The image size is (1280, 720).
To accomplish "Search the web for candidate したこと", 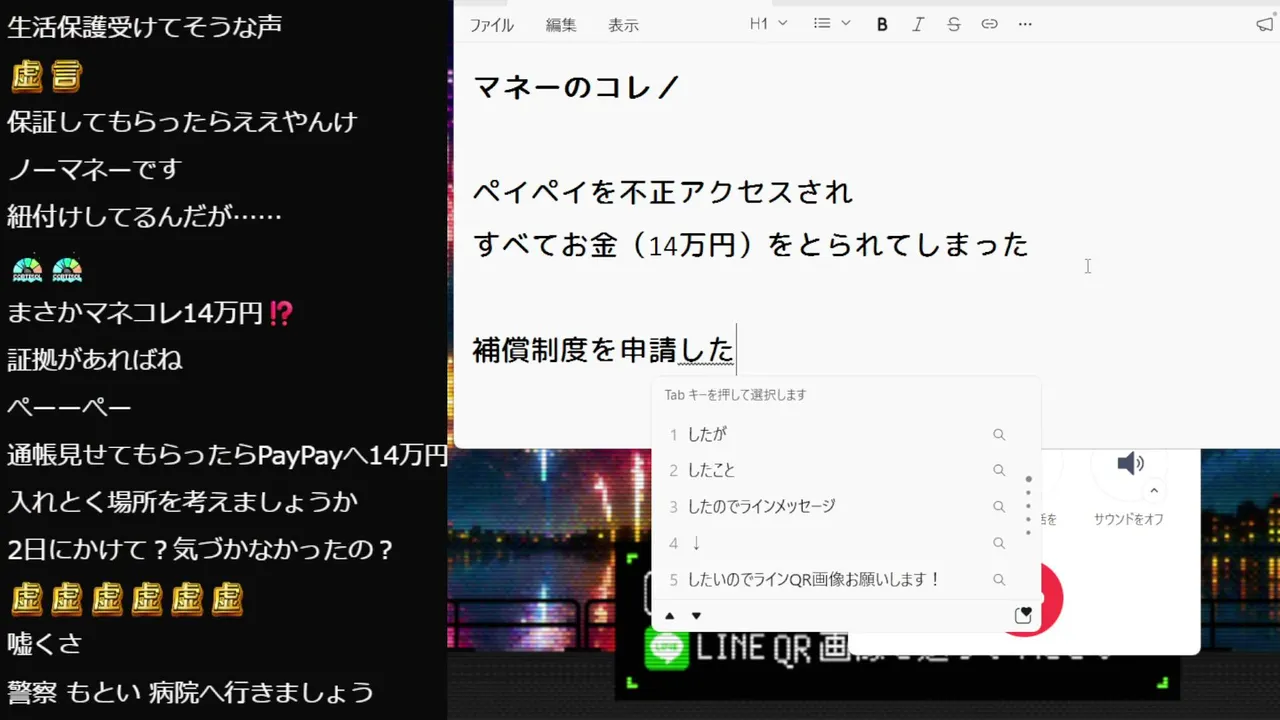I will pyautogui.click(x=999, y=470).
